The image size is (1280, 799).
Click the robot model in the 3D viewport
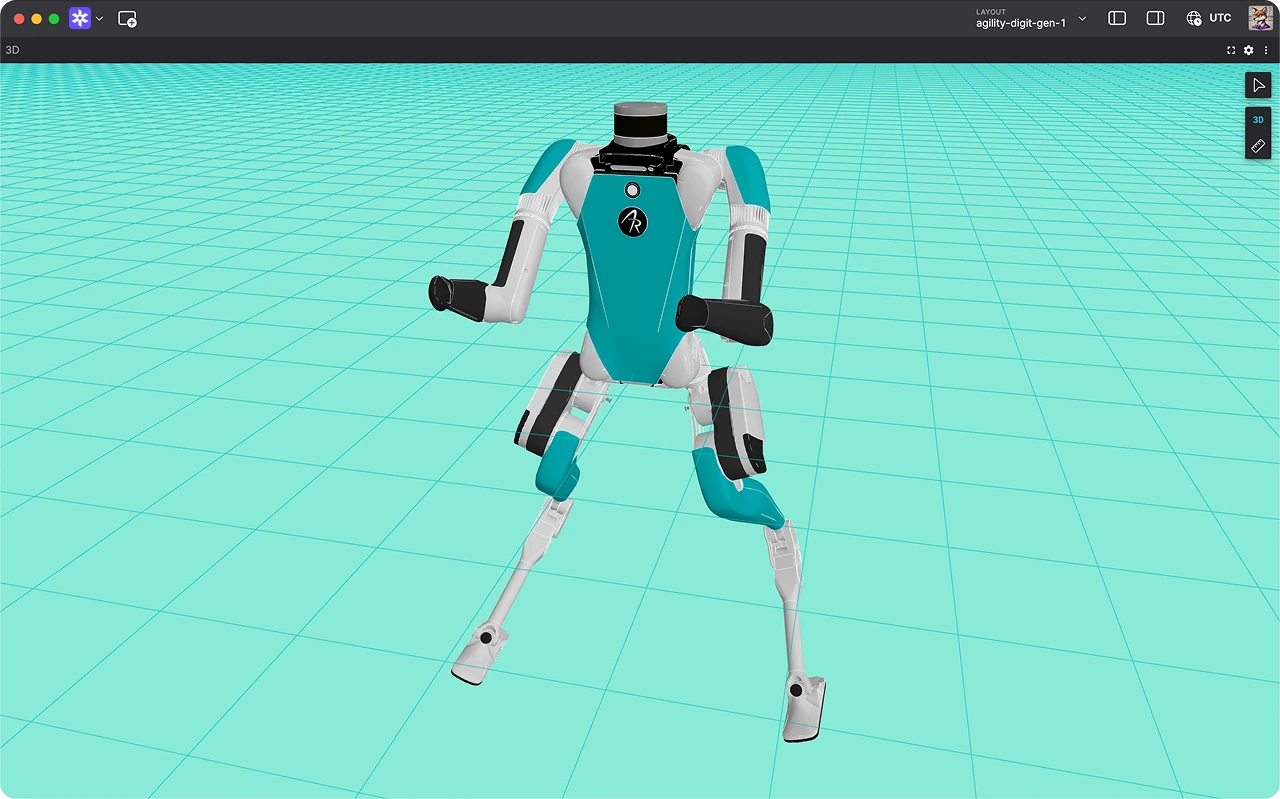(x=630, y=280)
